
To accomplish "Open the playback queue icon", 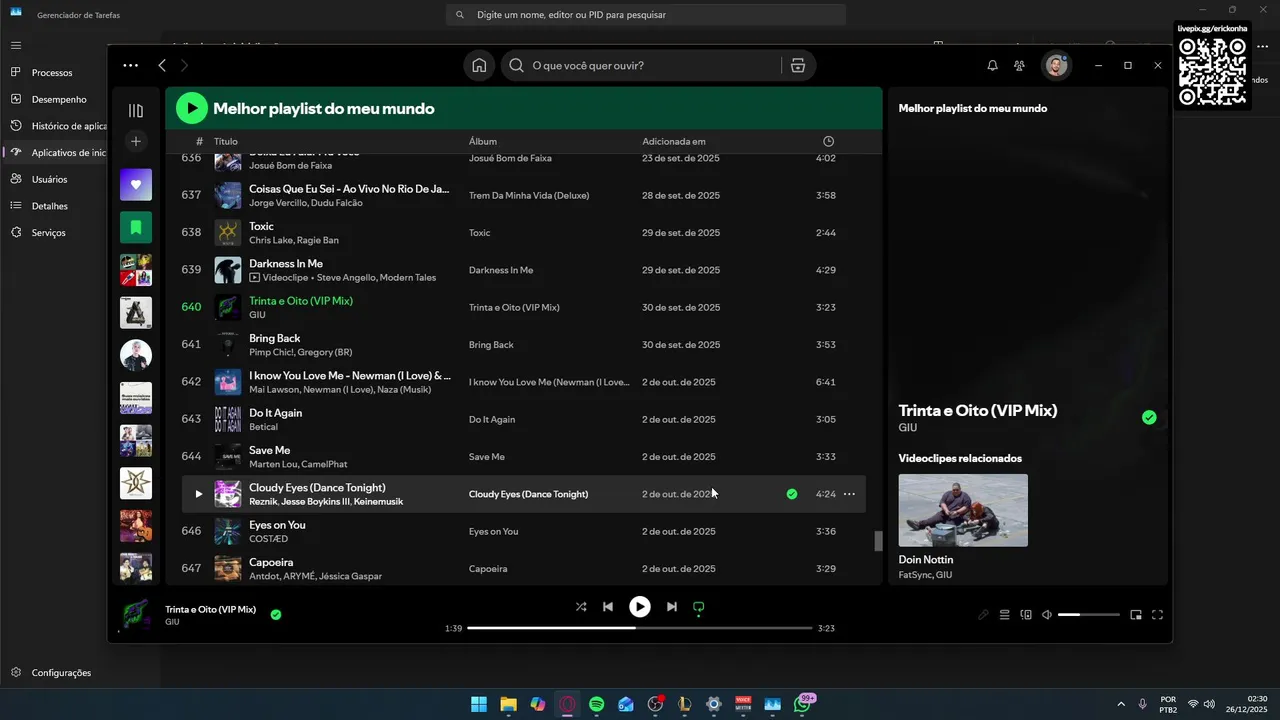I will pyautogui.click(x=1005, y=615).
